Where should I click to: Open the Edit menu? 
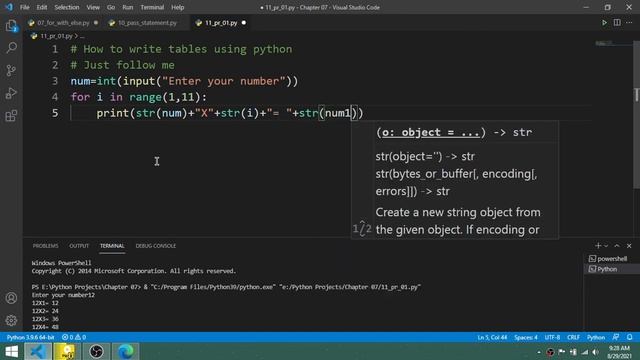[x=42, y=7]
